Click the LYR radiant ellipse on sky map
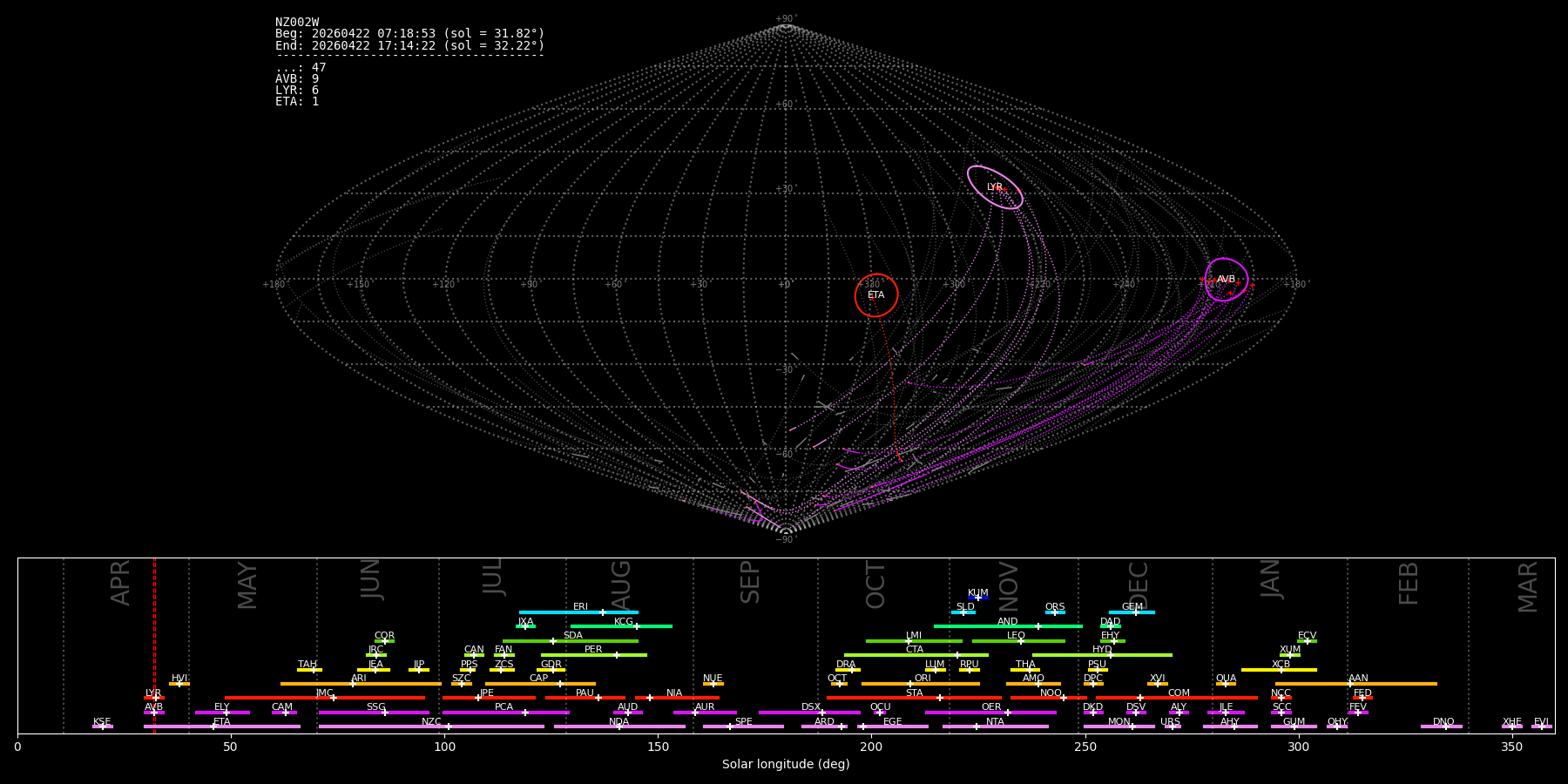This screenshot has height=784, width=1568. click(995, 187)
